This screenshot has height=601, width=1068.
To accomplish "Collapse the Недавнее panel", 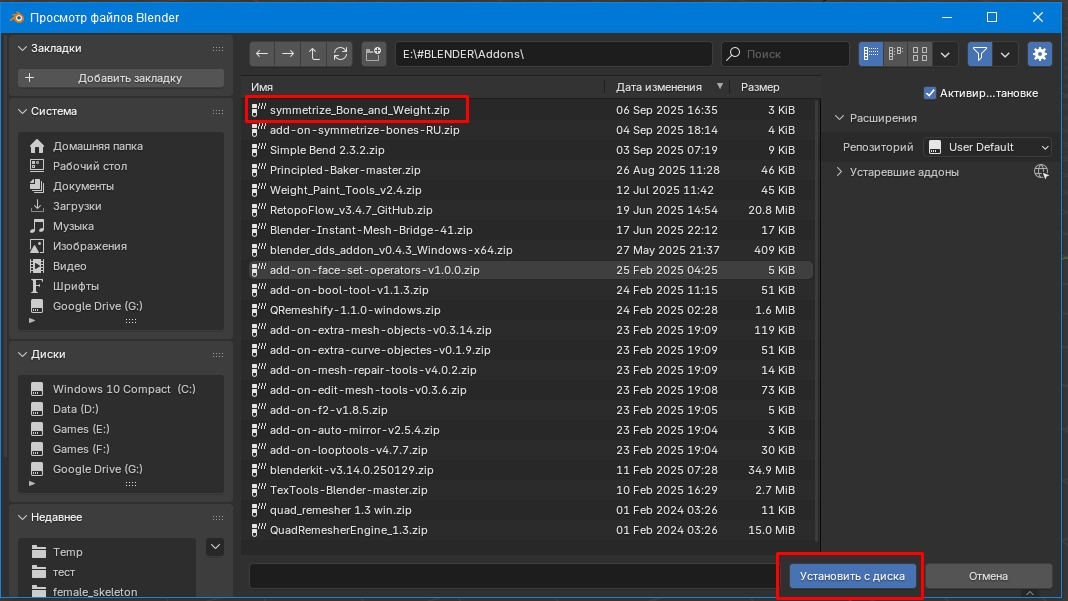I will coord(22,517).
